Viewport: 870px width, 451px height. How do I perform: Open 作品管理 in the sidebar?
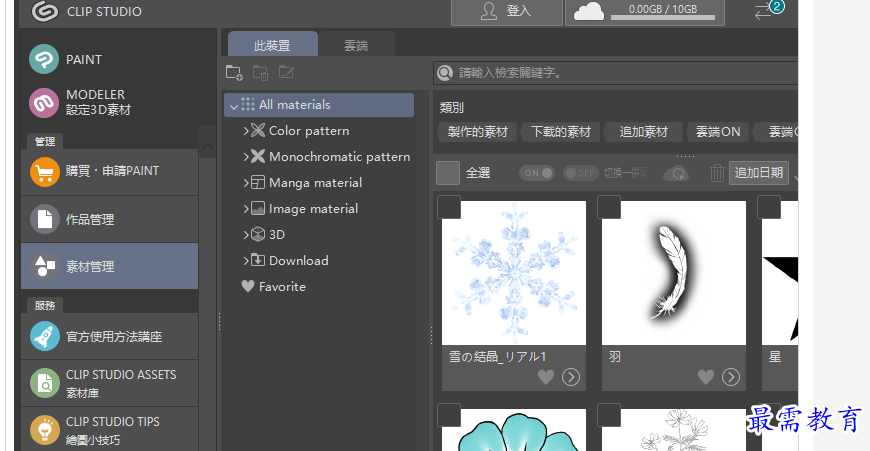(x=109, y=220)
